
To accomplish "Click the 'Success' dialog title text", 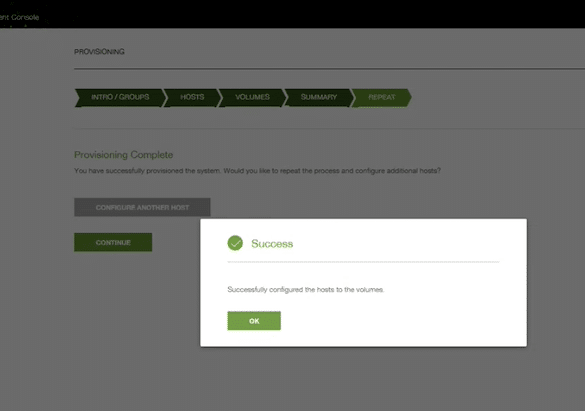I will pyautogui.click(x=272, y=244).
